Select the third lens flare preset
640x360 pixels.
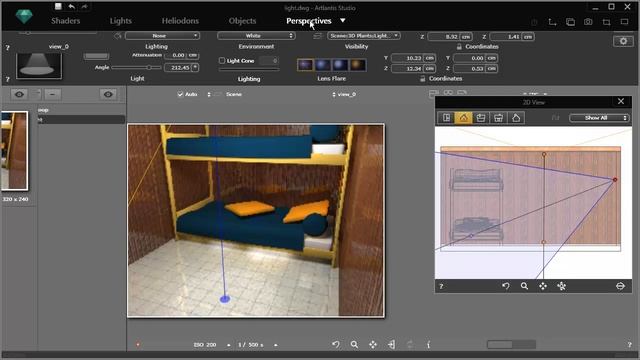[x=340, y=65]
